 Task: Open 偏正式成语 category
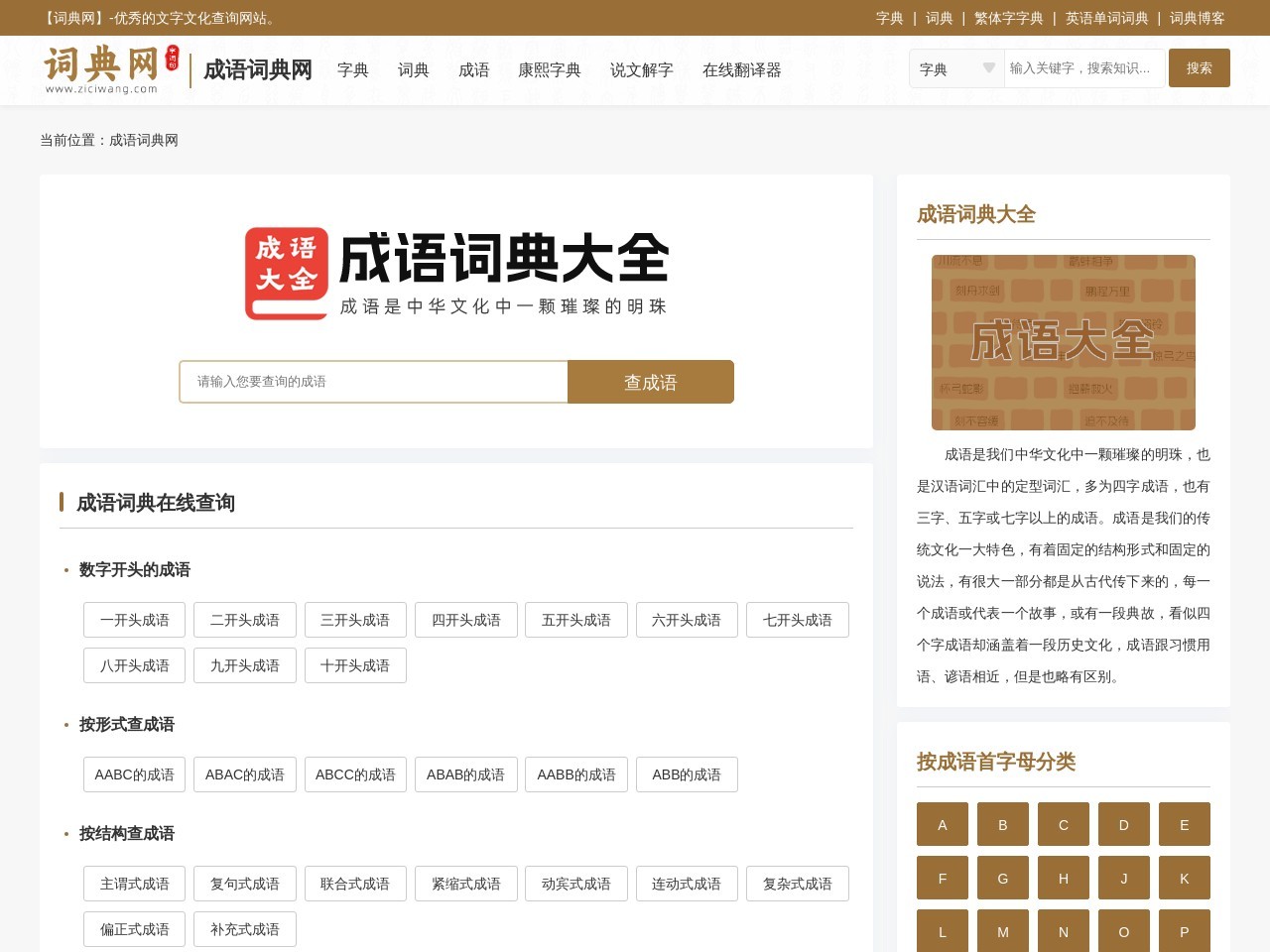[x=135, y=929]
